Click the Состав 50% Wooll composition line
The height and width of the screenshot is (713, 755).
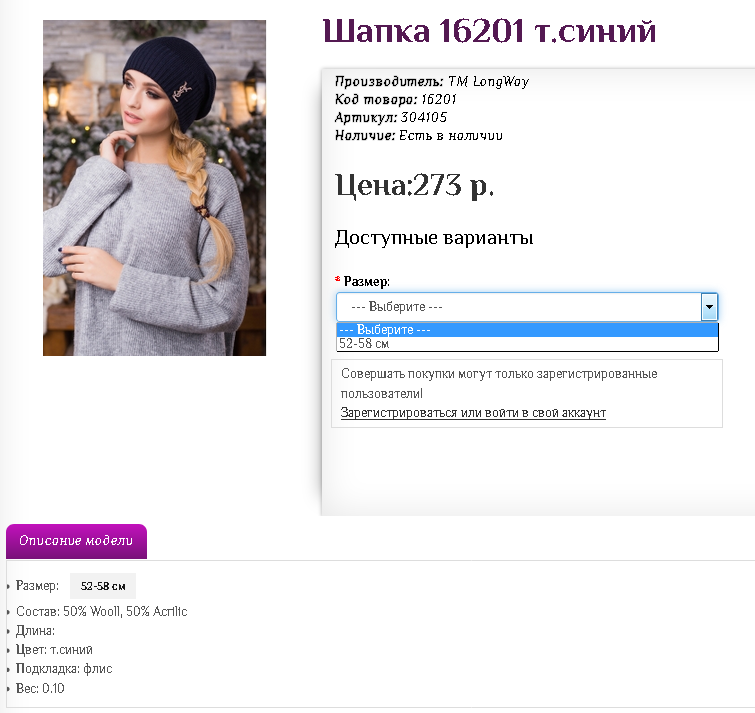point(102,611)
